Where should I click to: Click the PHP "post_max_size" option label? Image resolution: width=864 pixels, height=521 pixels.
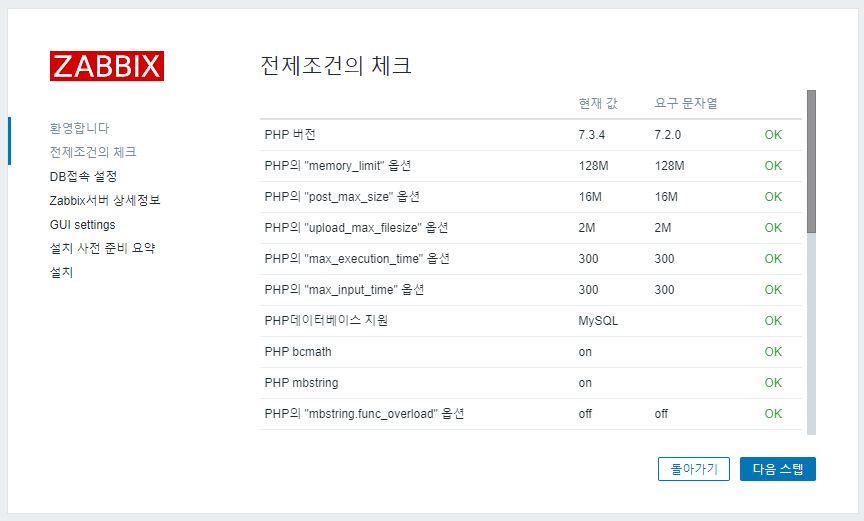342,197
